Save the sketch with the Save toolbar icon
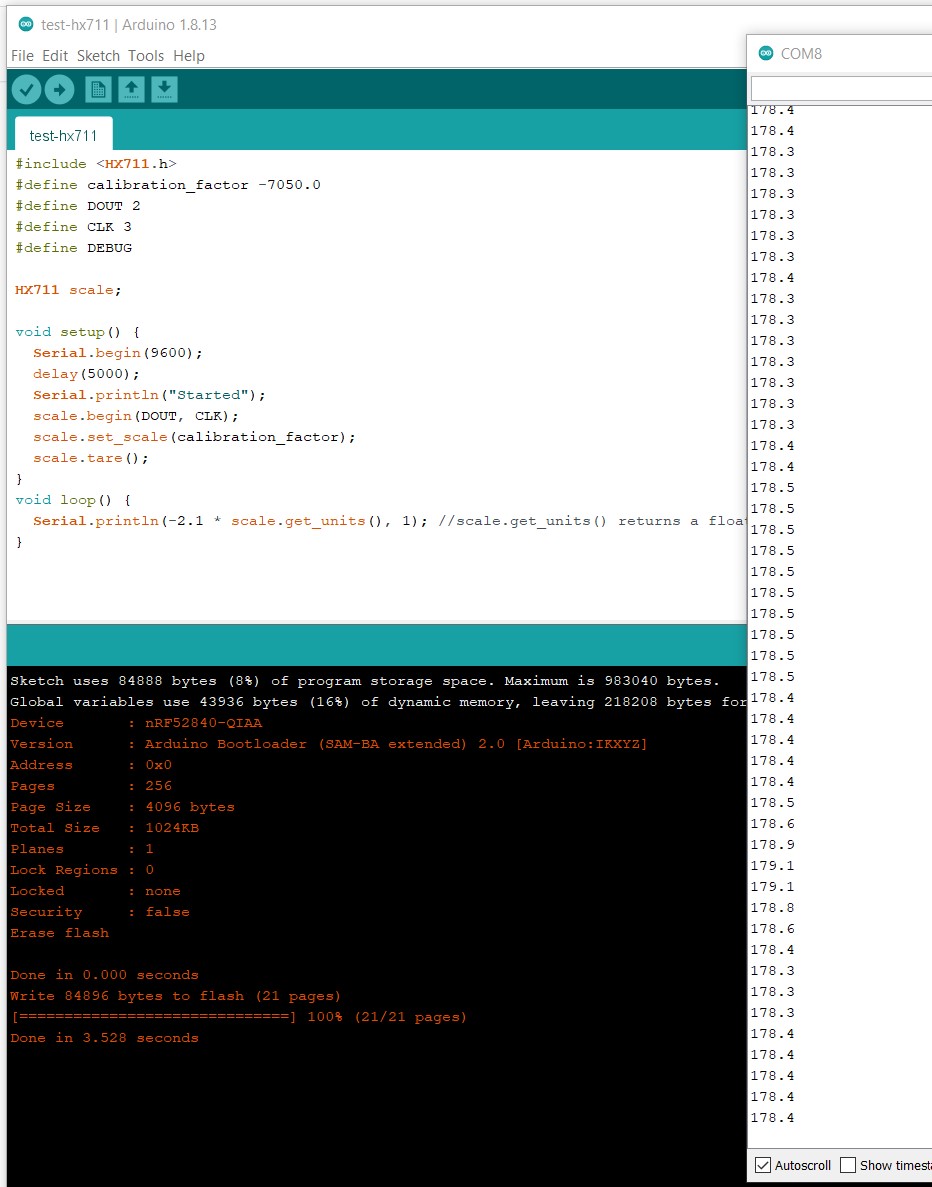This screenshot has width=932, height=1187. coord(163,89)
